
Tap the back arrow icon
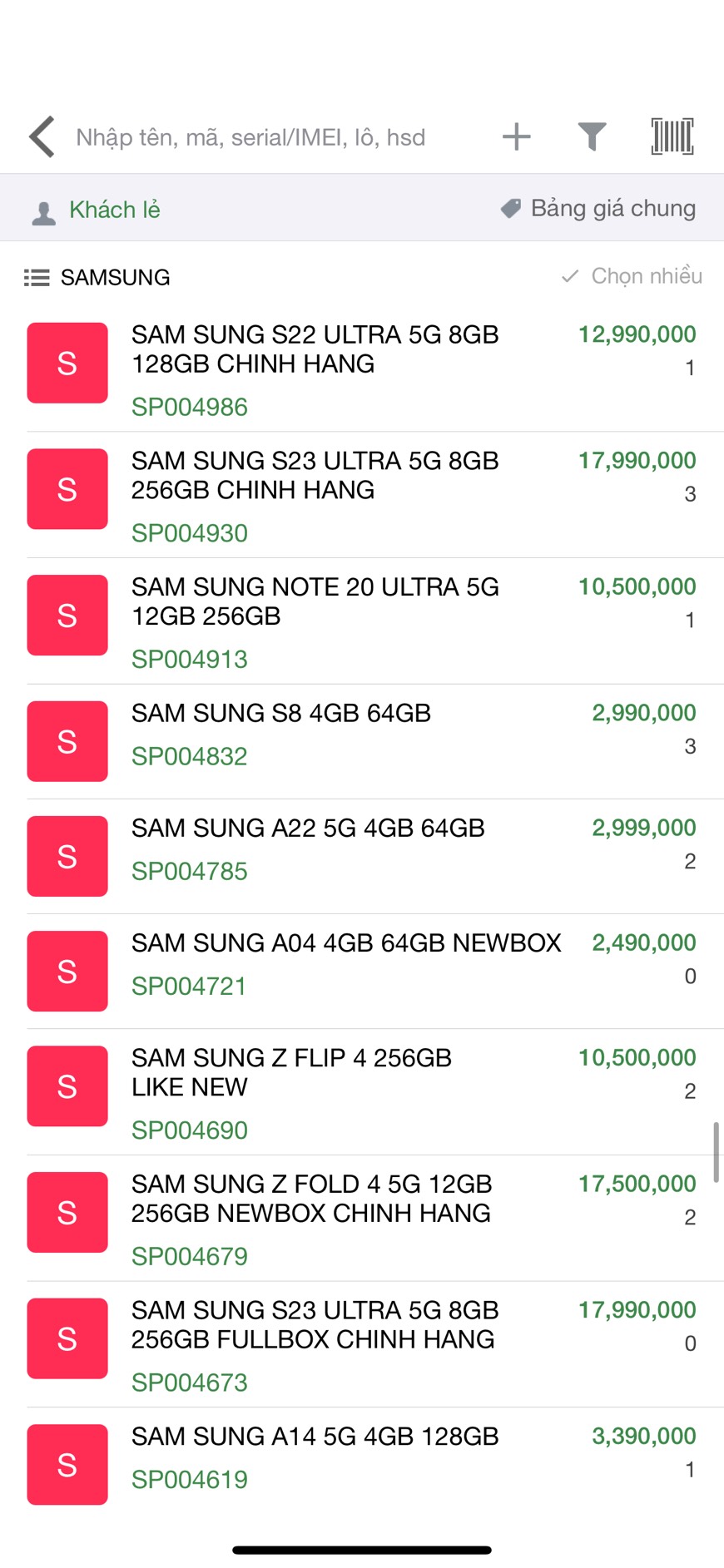[x=42, y=136]
